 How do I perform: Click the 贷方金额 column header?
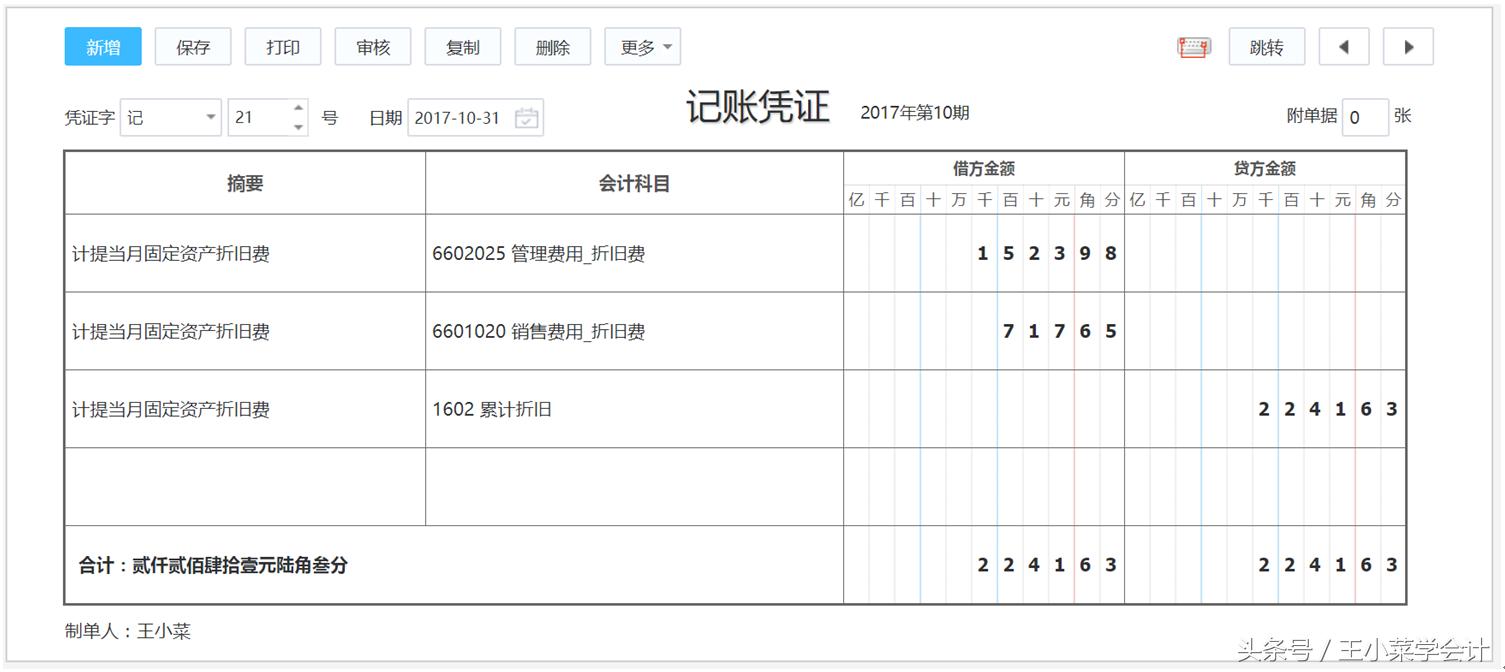[1265, 169]
